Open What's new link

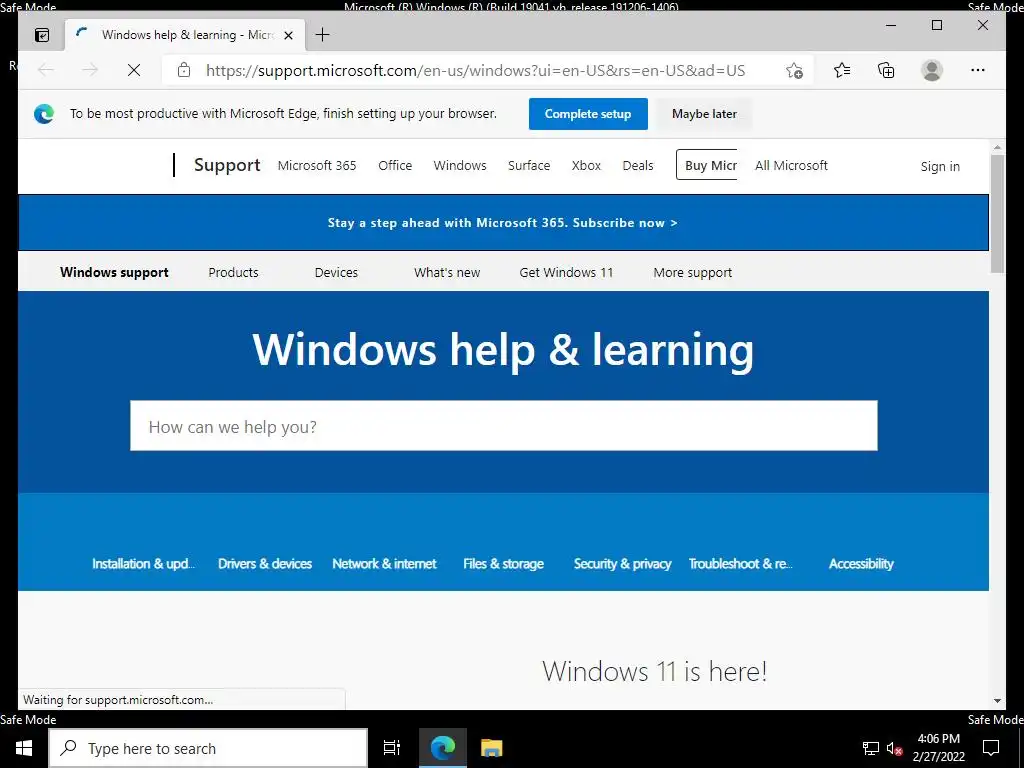(x=447, y=272)
